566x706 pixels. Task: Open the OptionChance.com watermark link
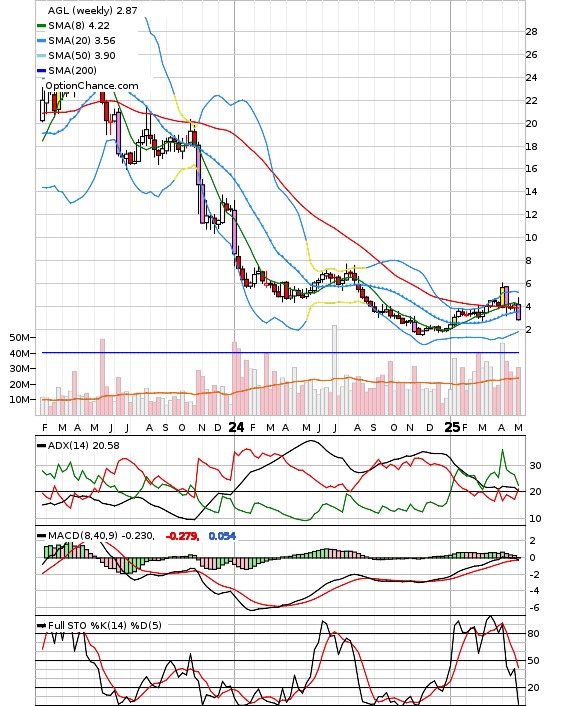click(x=92, y=86)
